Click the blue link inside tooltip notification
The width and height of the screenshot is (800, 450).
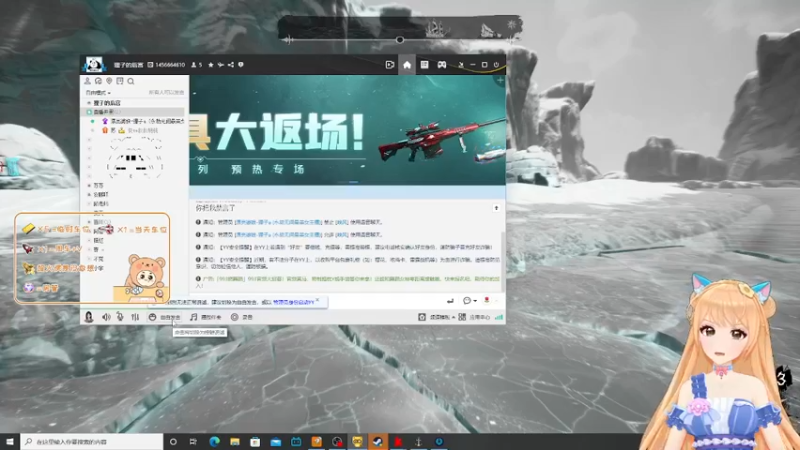[x=293, y=302]
